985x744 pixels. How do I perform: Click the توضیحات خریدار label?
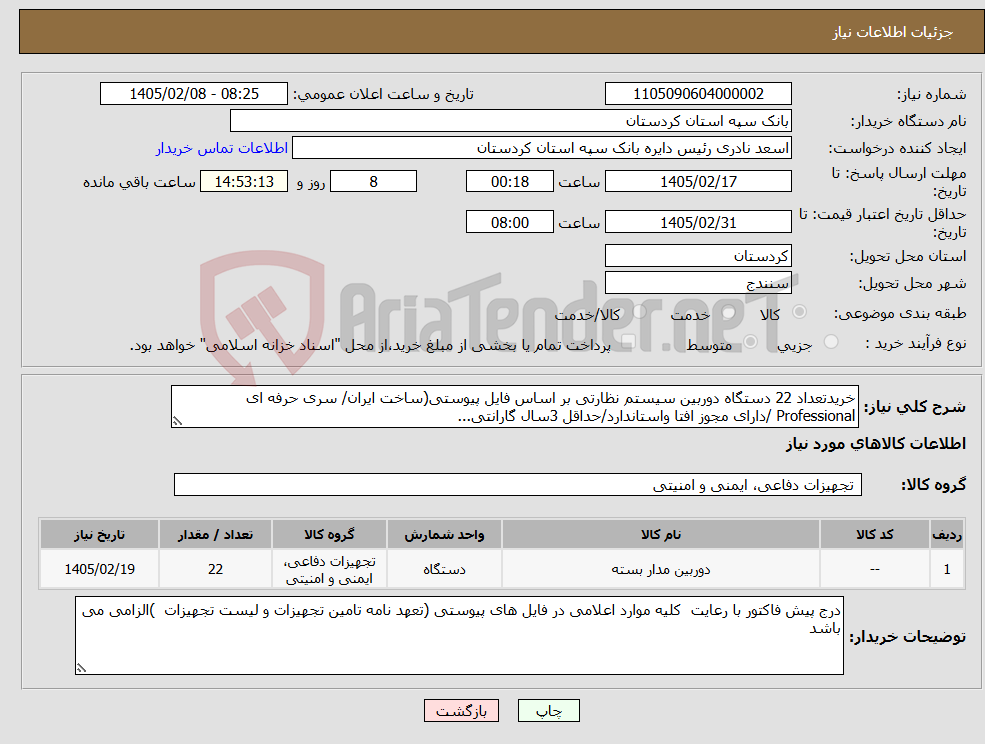pyautogui.click(x=908, y=637)
